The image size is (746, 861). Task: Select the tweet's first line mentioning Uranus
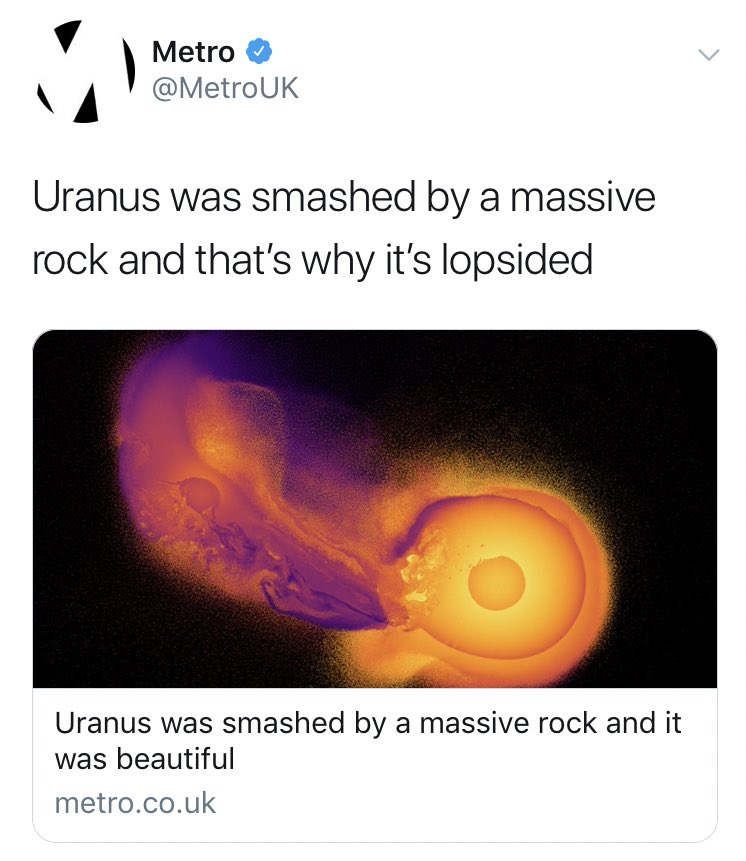[344, 197]
